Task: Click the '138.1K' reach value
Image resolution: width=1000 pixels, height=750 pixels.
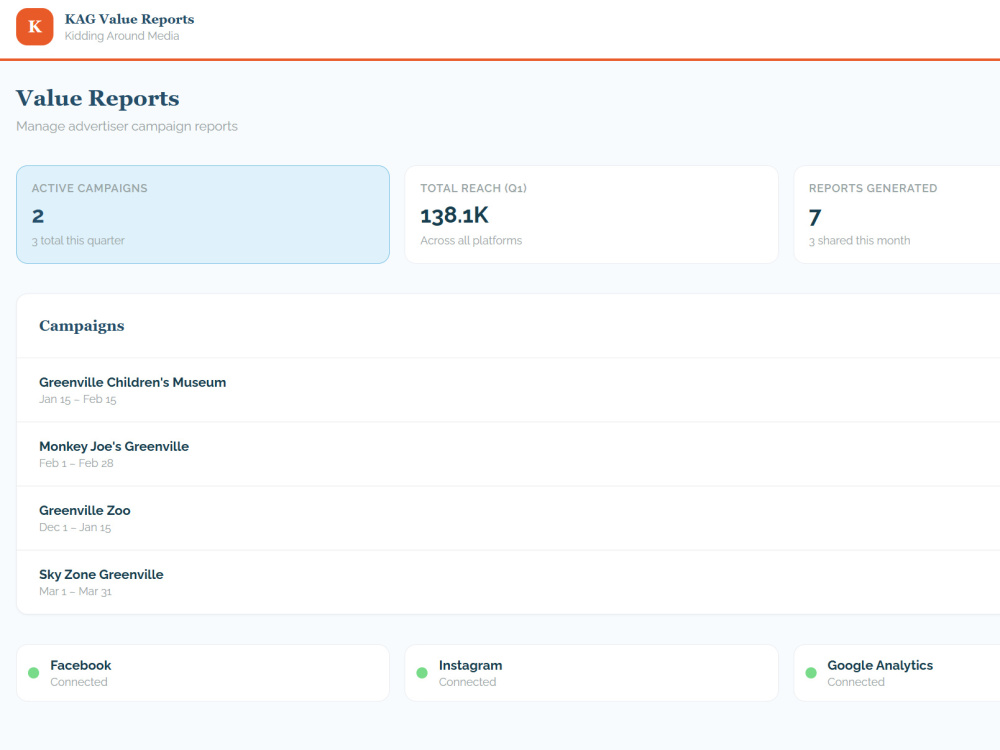Action: (454, 216)
